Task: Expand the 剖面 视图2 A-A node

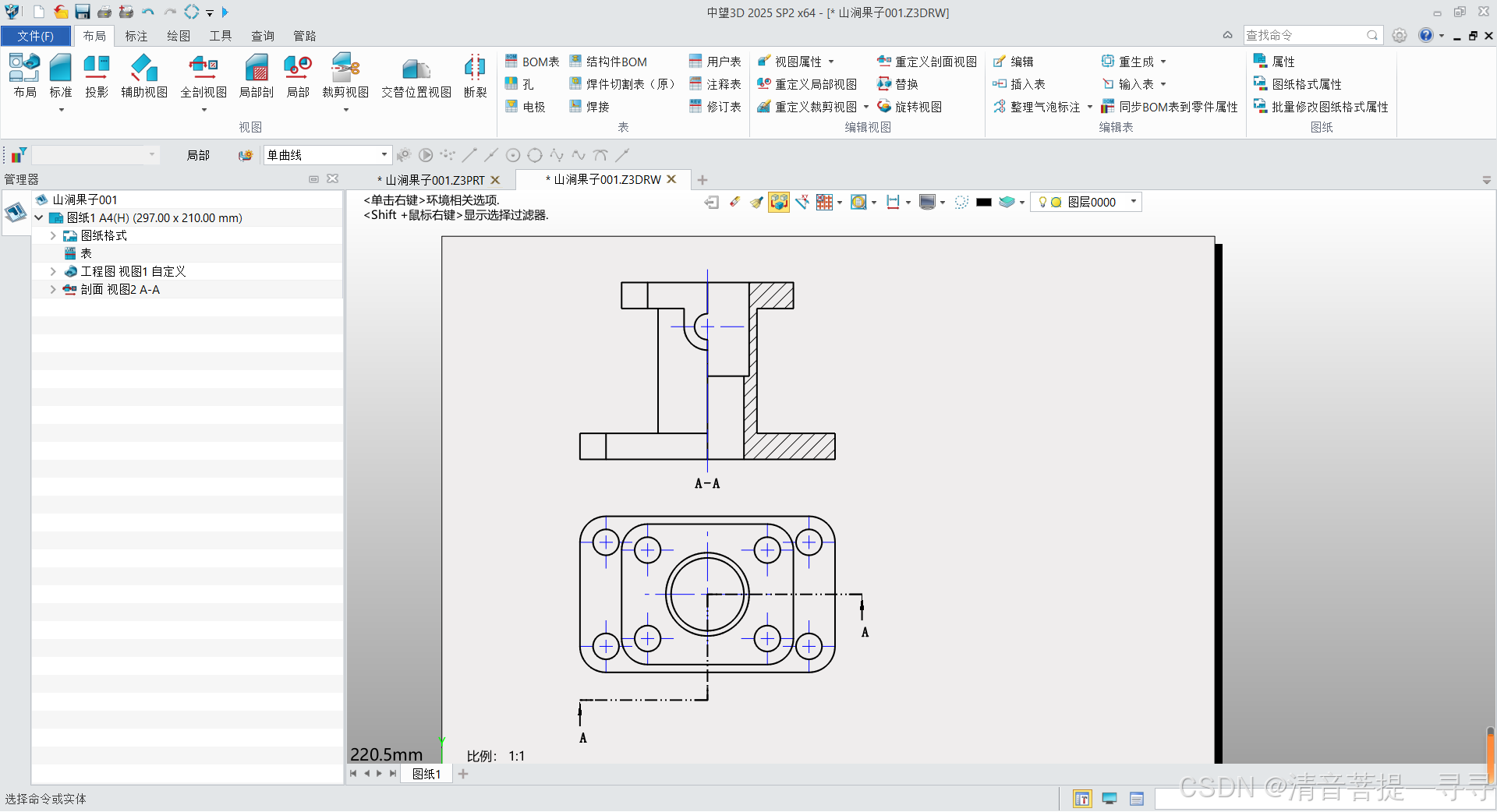Action: (53, 289)
